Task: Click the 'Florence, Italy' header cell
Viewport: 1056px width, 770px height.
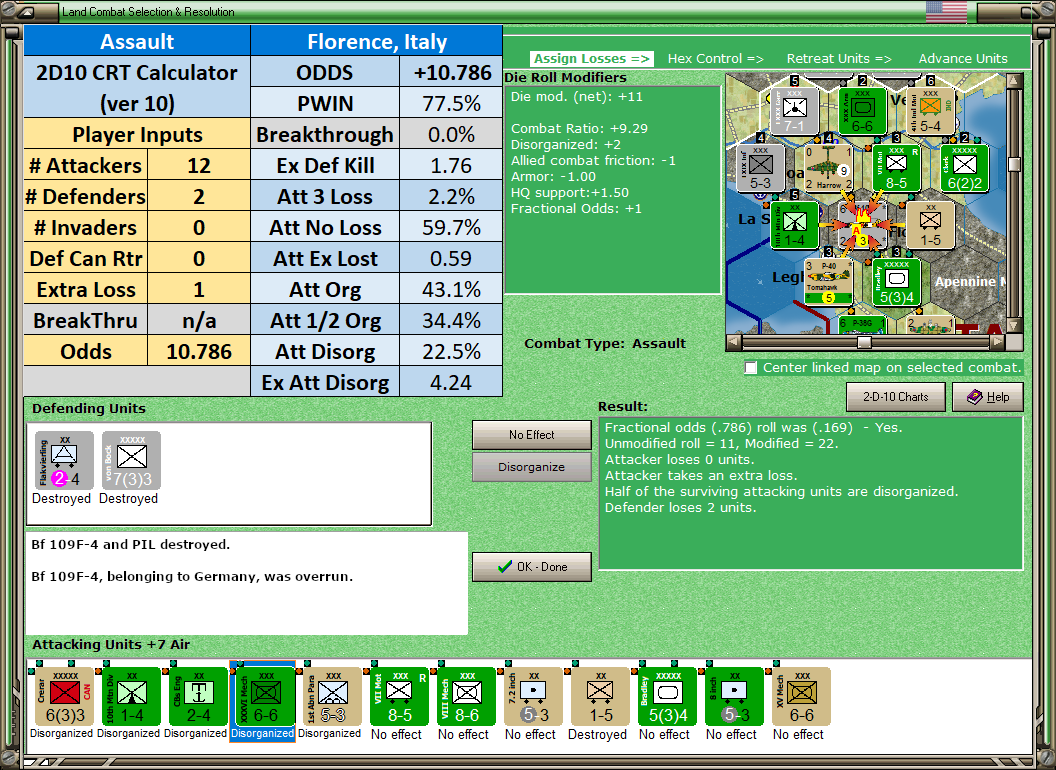Action: (376, 42)
